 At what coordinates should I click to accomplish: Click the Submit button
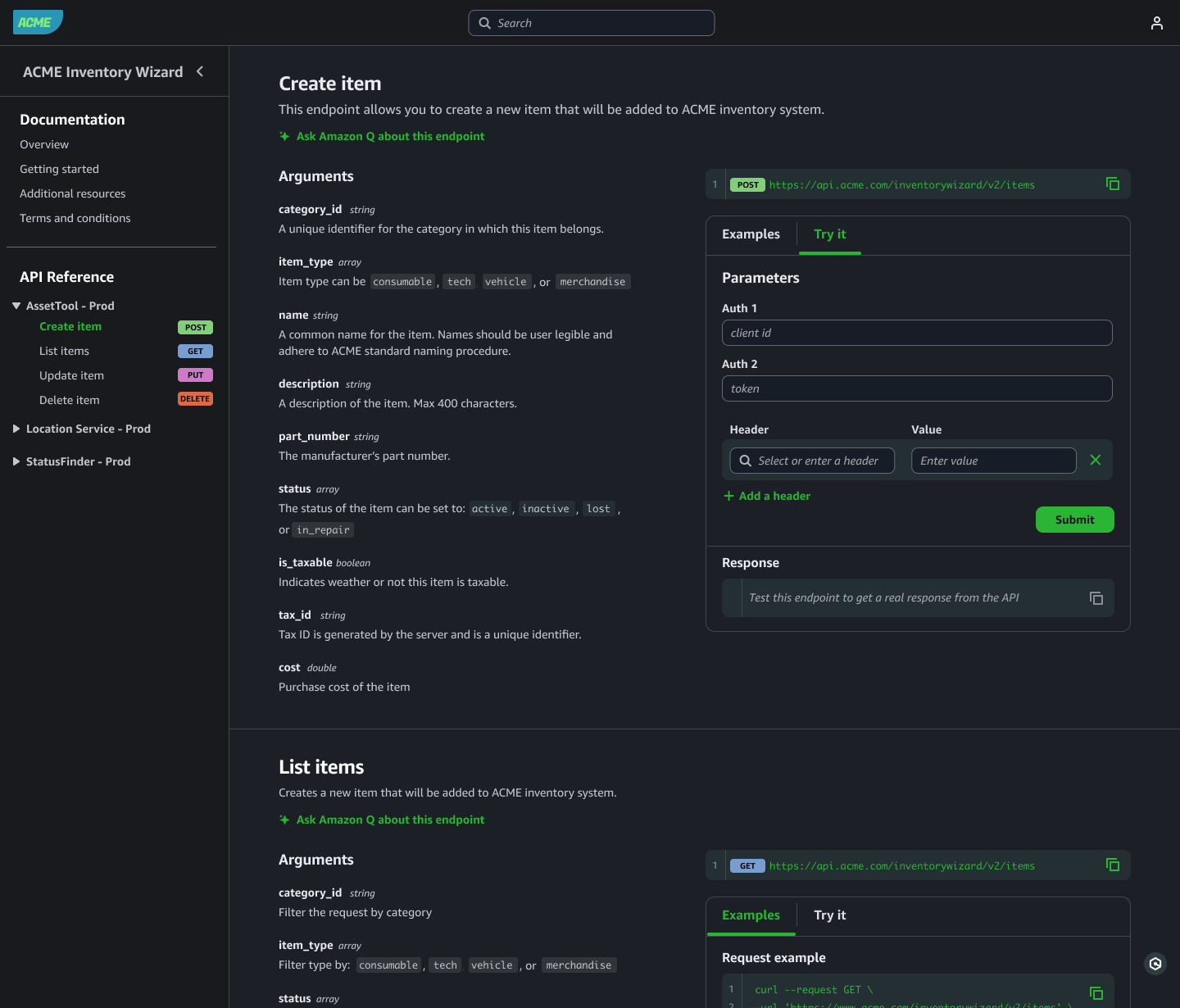click(1074, 520)
